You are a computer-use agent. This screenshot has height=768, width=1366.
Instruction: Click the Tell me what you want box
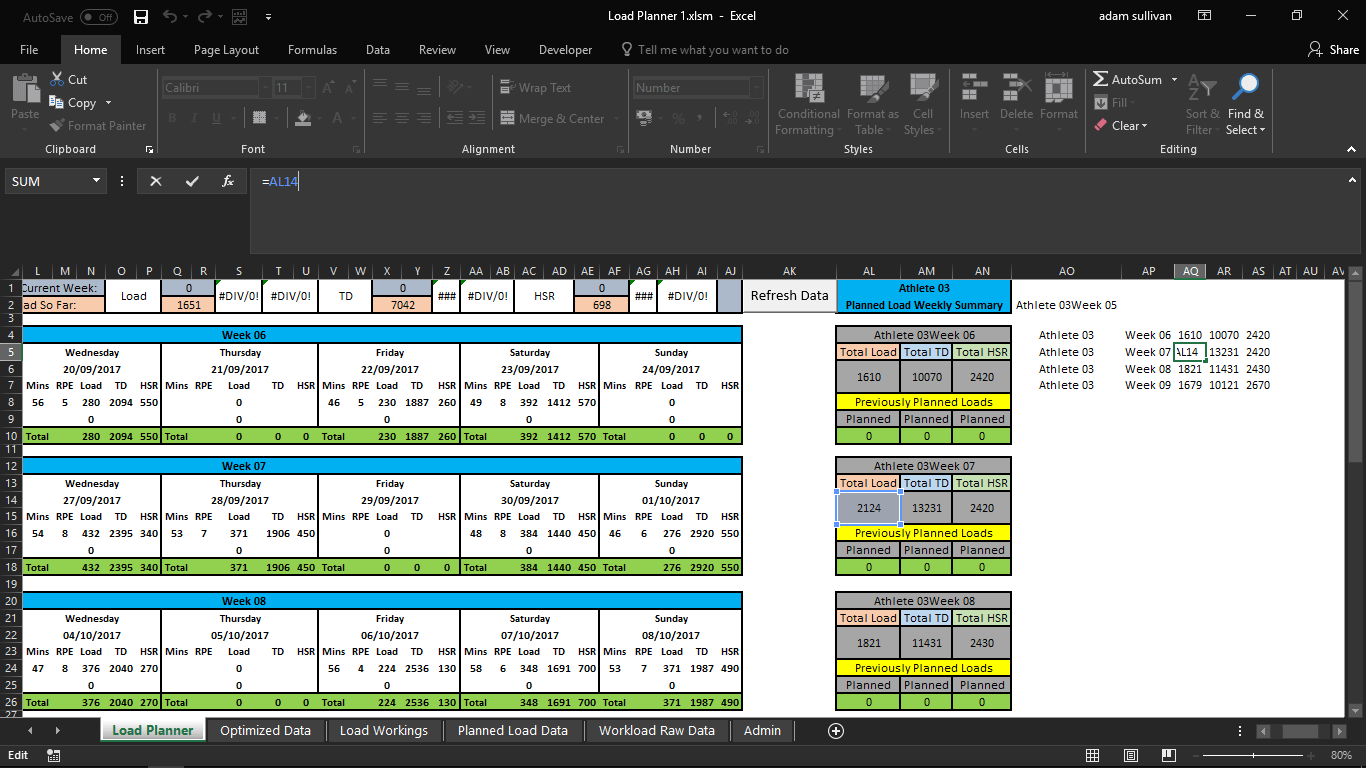pos(712,50)
